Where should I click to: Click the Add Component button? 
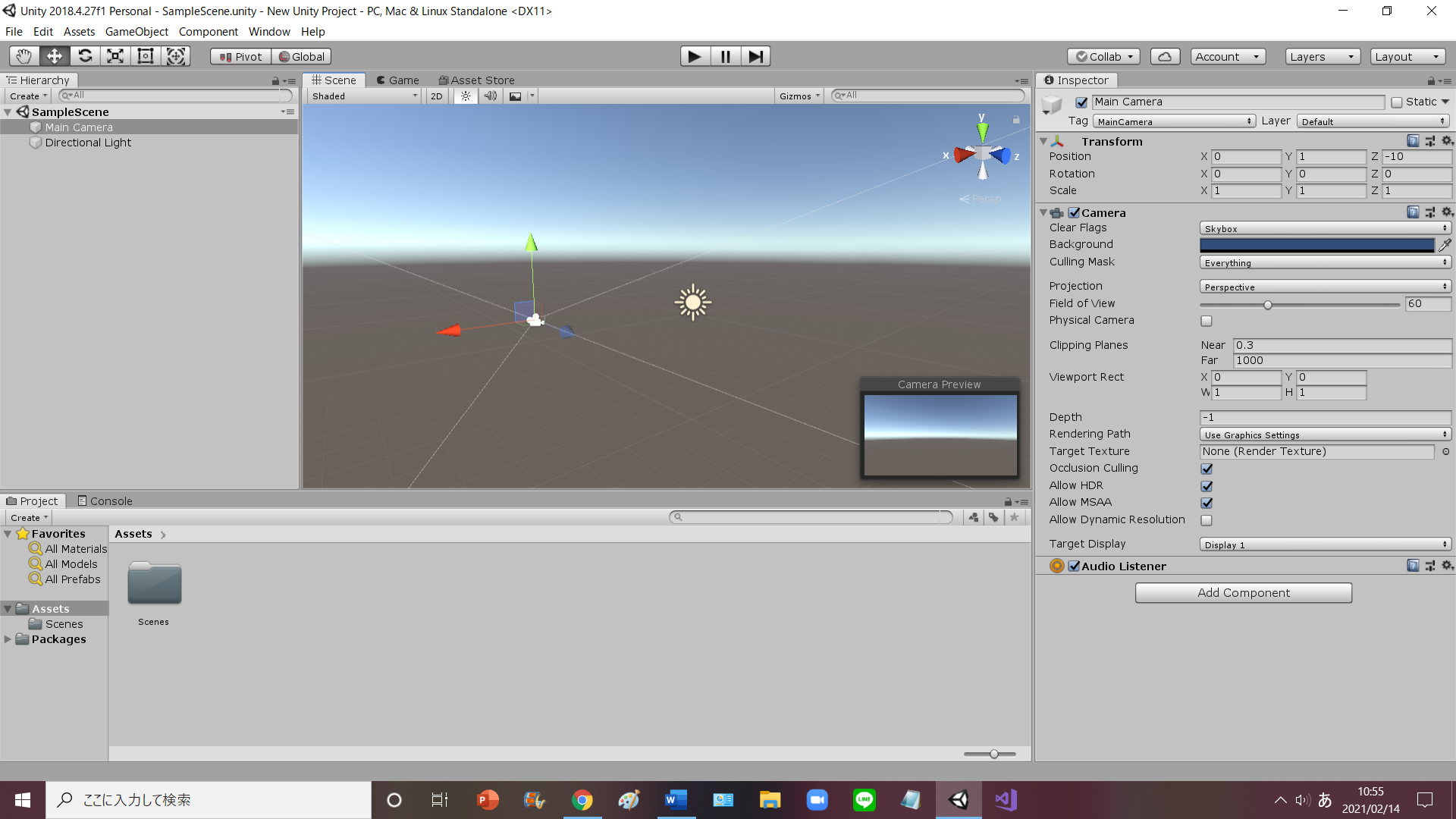1244,593
